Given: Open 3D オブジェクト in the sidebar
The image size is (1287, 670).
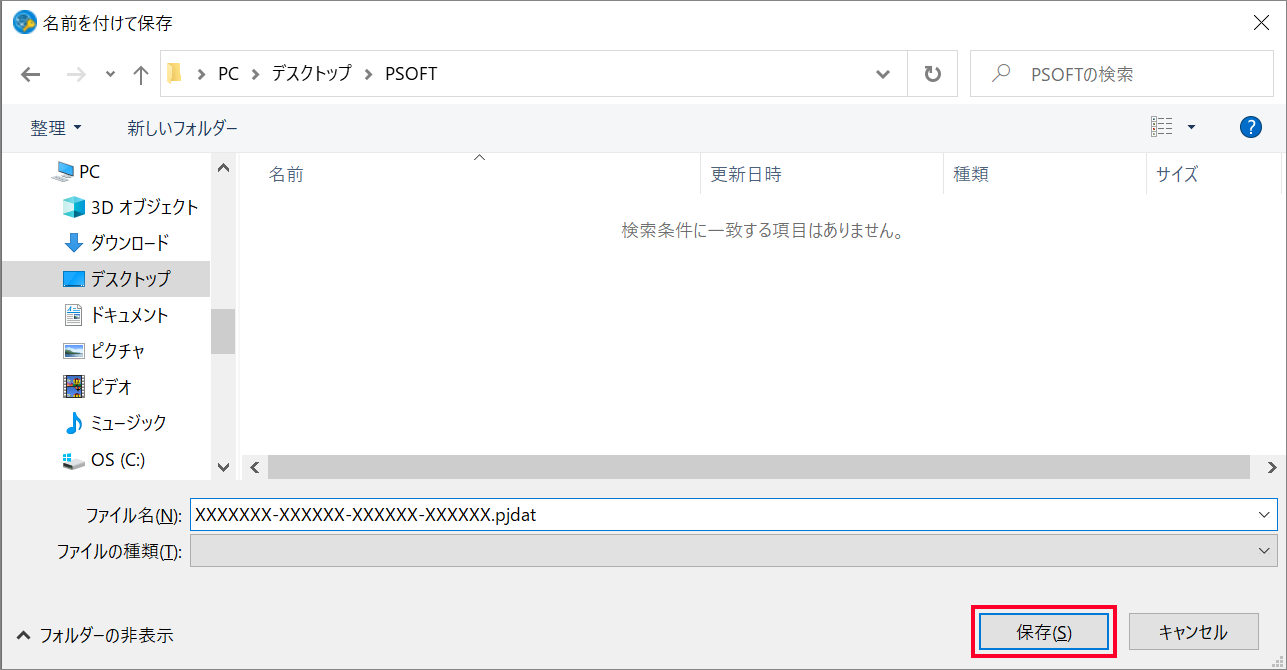Looking at the screenshot, I should (x=145, y=207).
